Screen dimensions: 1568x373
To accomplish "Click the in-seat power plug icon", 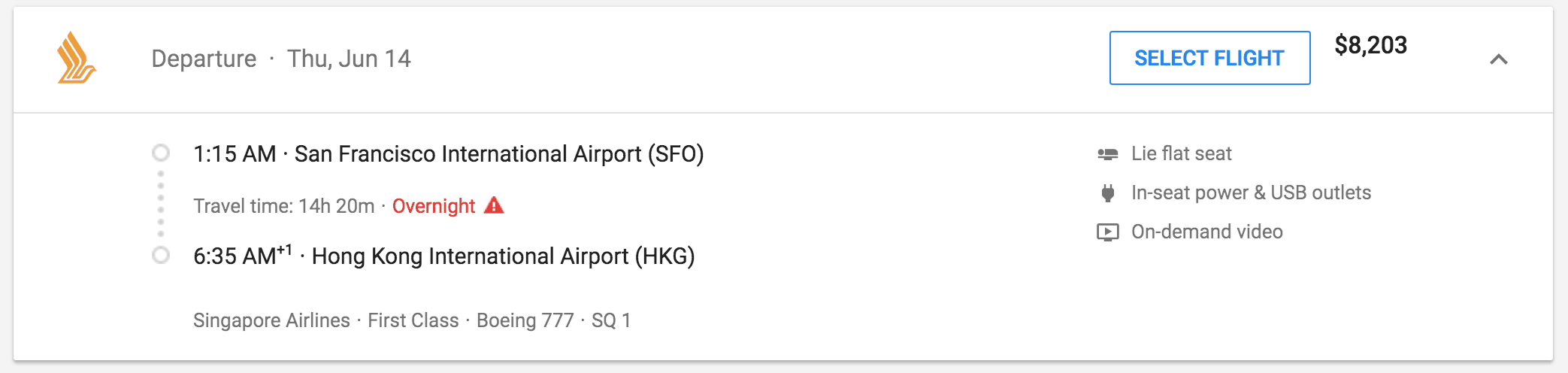I will click(1108, 193).
